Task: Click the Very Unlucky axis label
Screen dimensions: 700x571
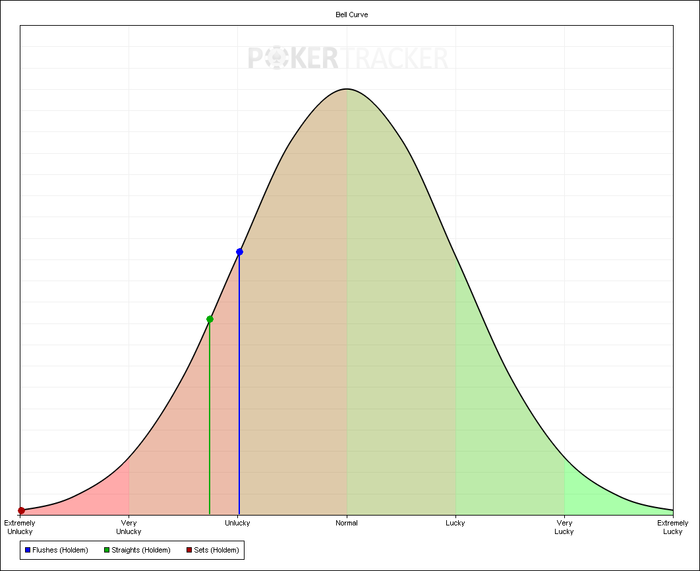Action: (x=129, y=527)
